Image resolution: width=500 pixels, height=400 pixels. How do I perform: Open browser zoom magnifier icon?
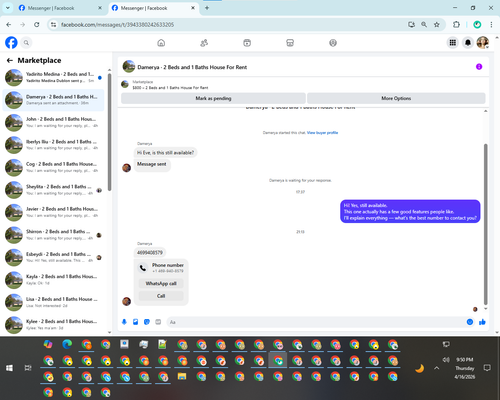point(424,25)
